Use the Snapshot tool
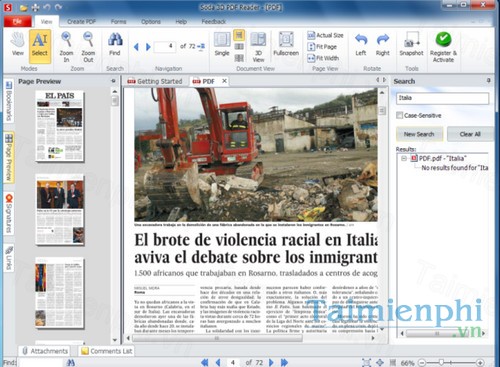Image resolution: width=500 pixels, height=367 pixels. 411,44
